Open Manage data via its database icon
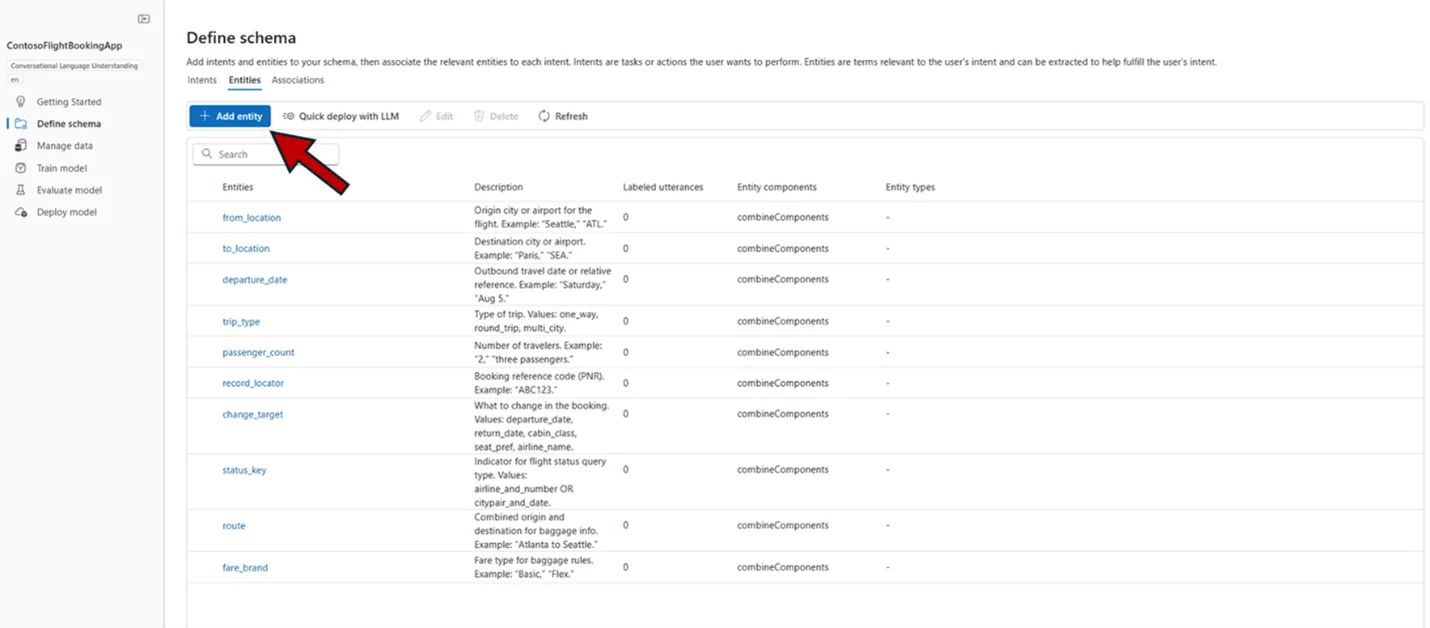The height and width of the screenshot is (628, 1430). (x=22, y=145)
